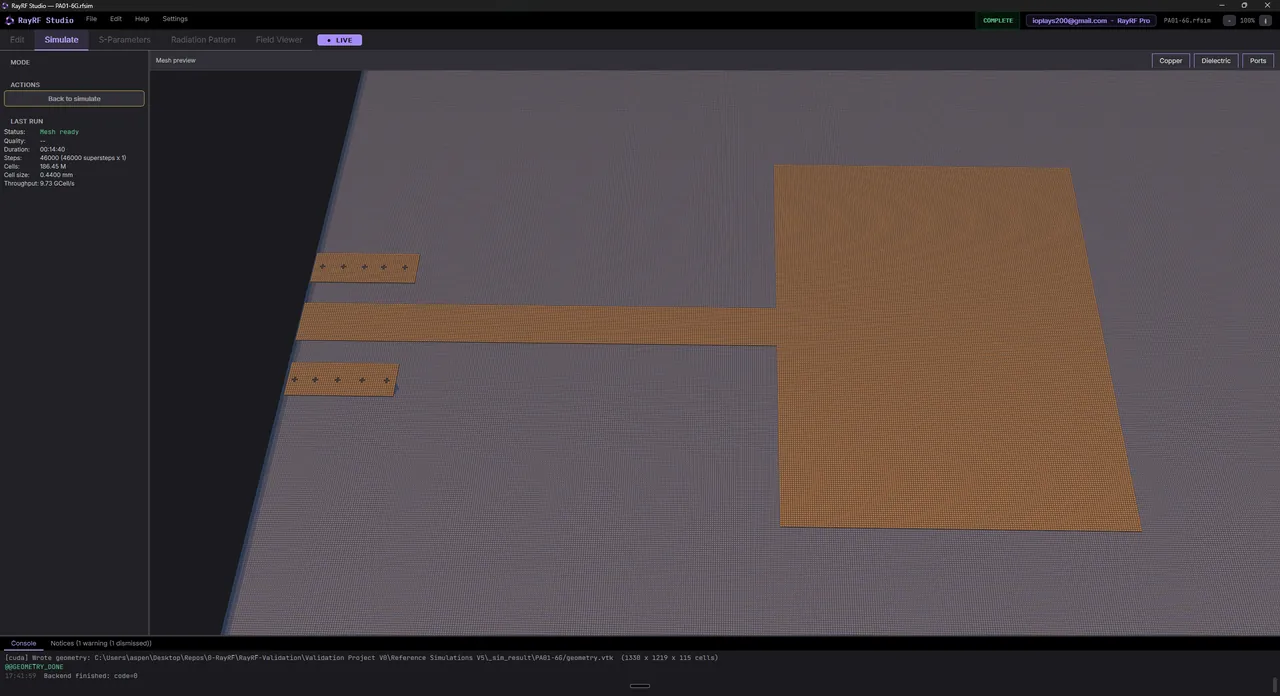Click the feed line strip in mesh preview
1280x696 pixels.
coord(536,324)
